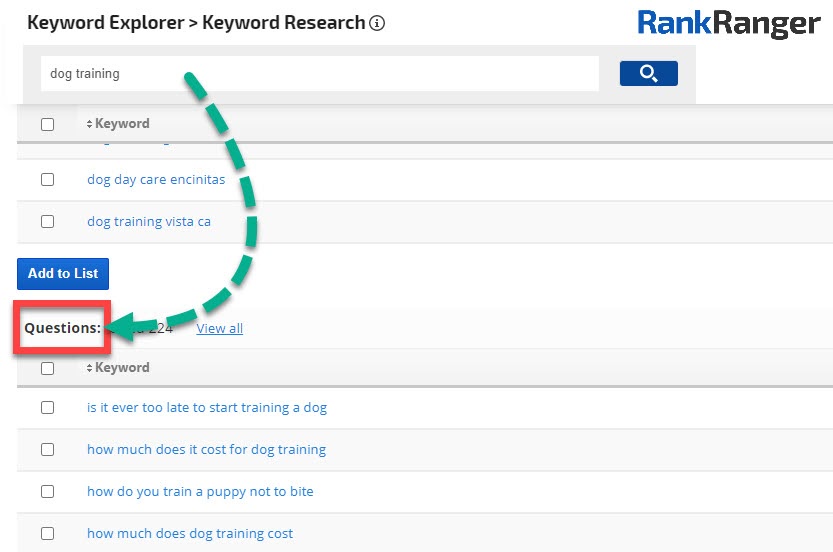Click the info icon beside Keyword Research
The width and height of the screenshot is (833, 552).
377,23
